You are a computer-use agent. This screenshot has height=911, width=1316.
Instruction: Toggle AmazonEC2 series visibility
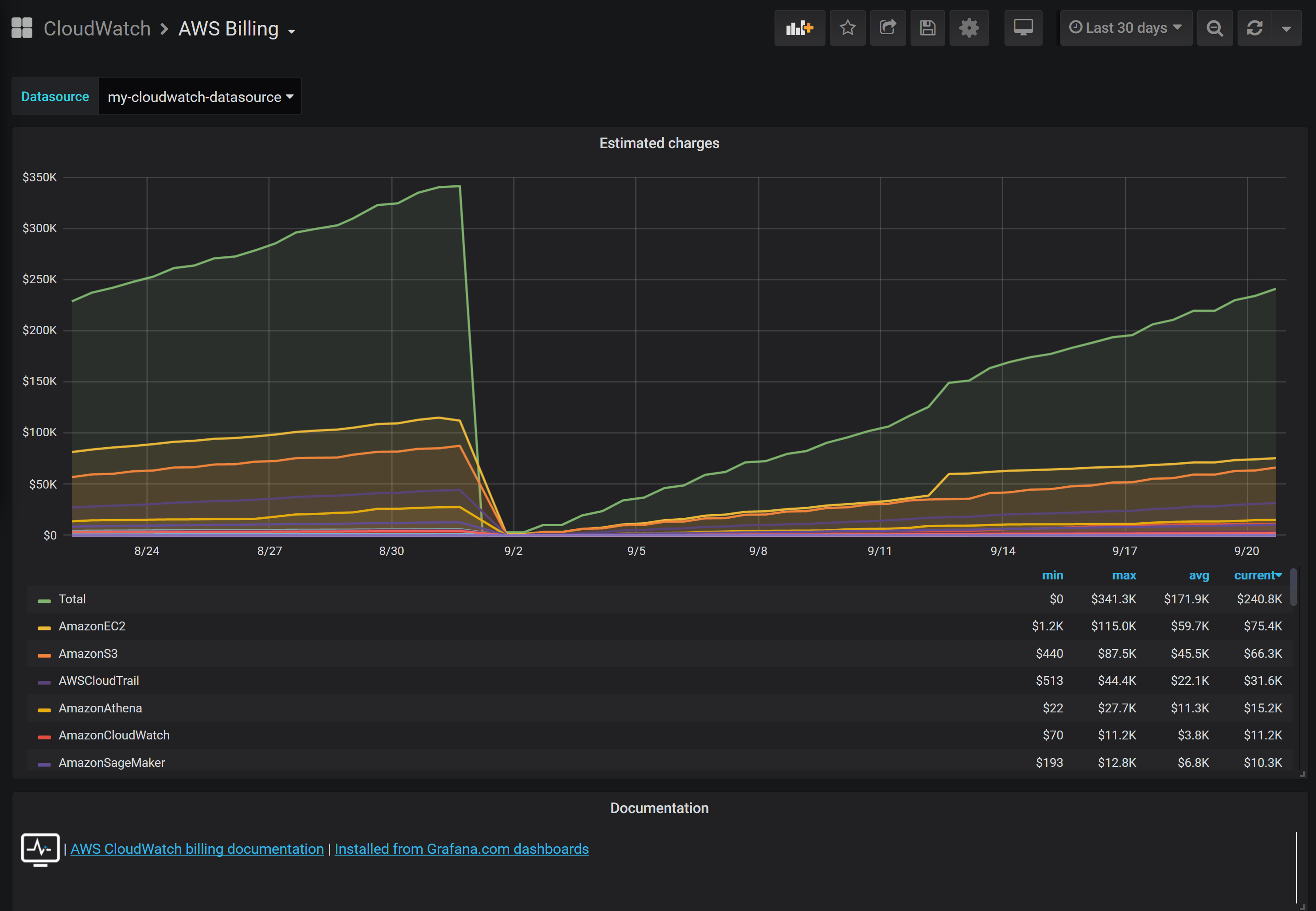pyautogui.click(x=92, y=626)
